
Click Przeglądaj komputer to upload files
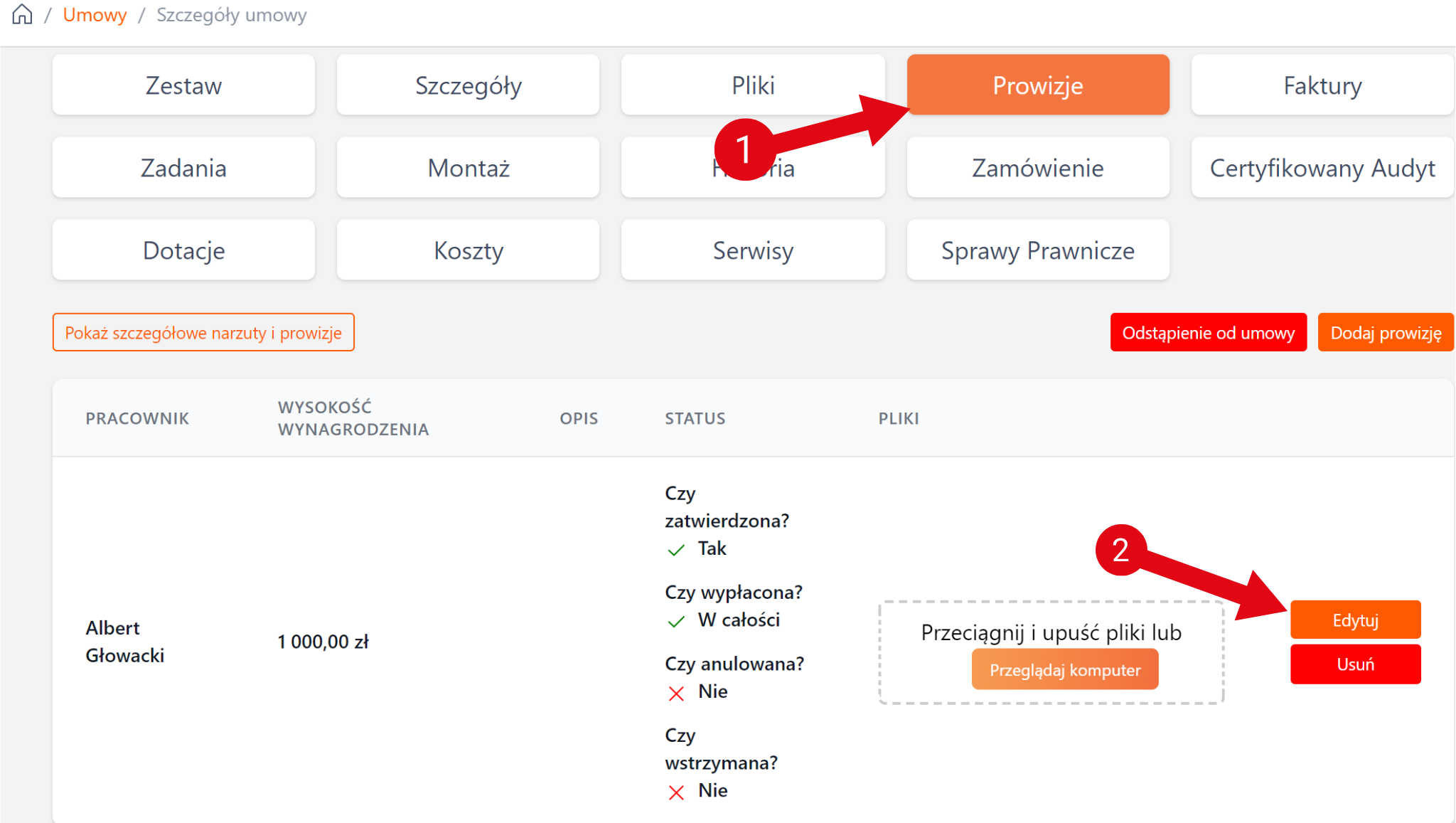point(1064,670)
